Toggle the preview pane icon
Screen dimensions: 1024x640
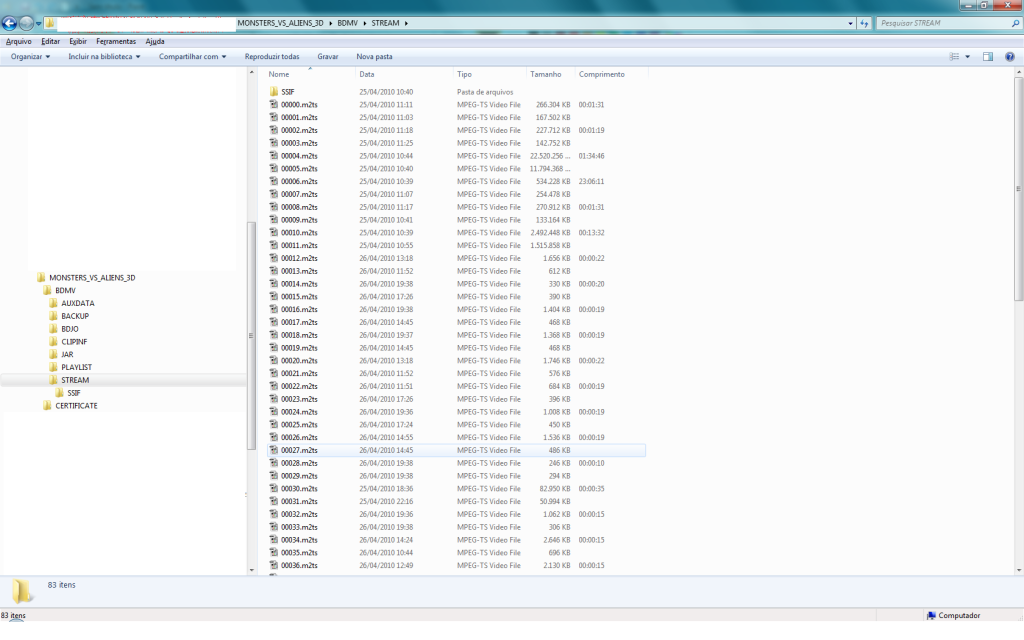pos(988,57)
